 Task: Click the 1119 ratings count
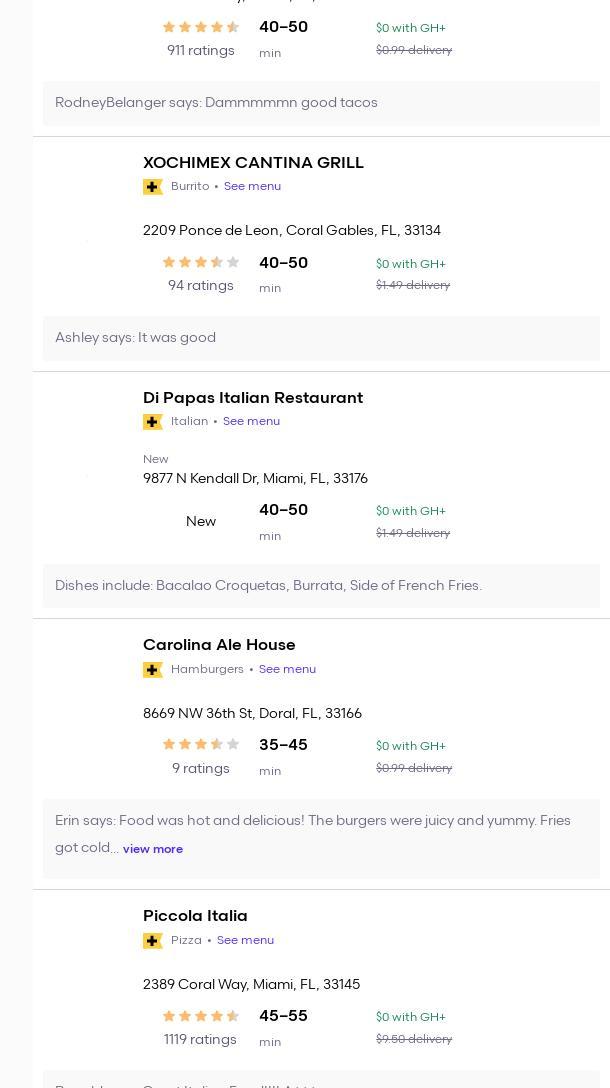[x=200, y=1040]
